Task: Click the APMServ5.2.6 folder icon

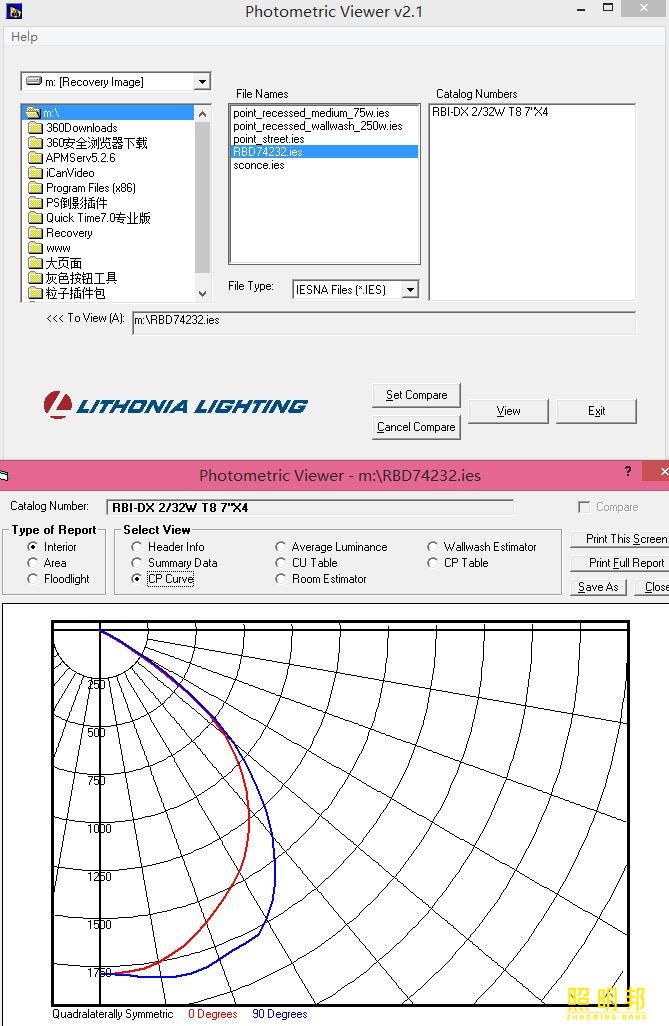Action: click(35, 158)
